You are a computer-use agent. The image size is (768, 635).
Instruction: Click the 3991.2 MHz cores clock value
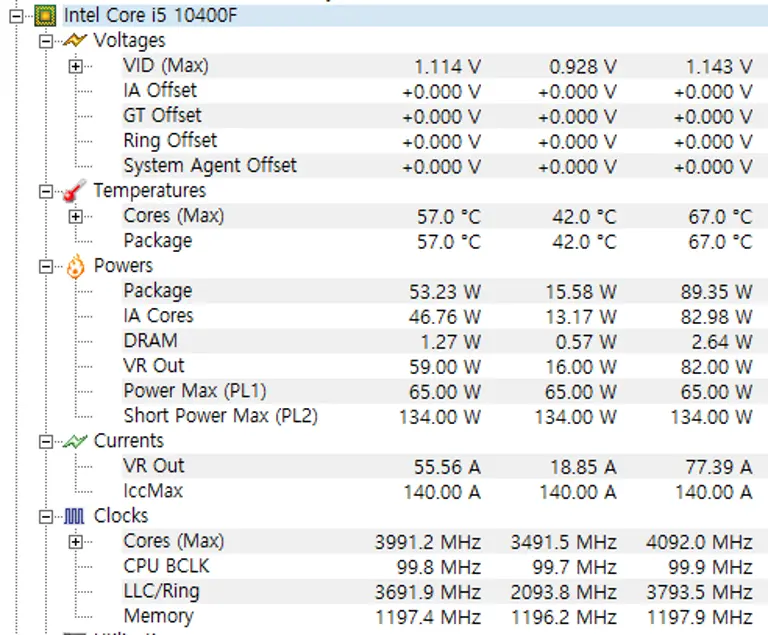[x=428, y=542]
